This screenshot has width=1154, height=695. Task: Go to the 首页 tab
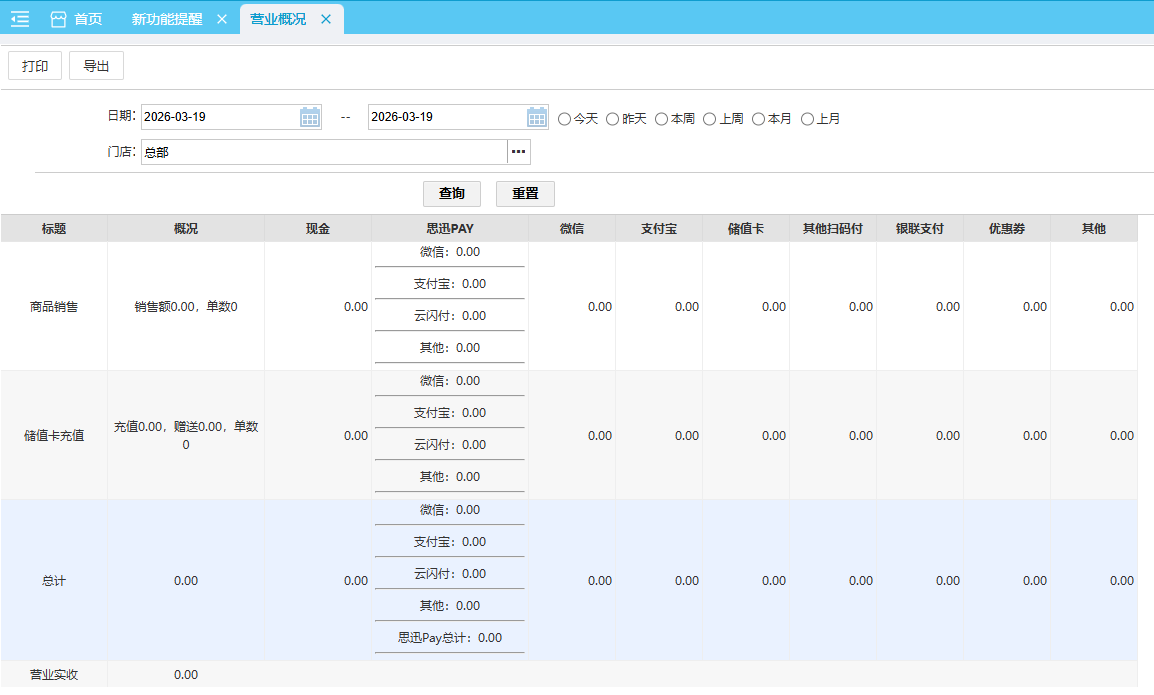click(x=88, y=19)
